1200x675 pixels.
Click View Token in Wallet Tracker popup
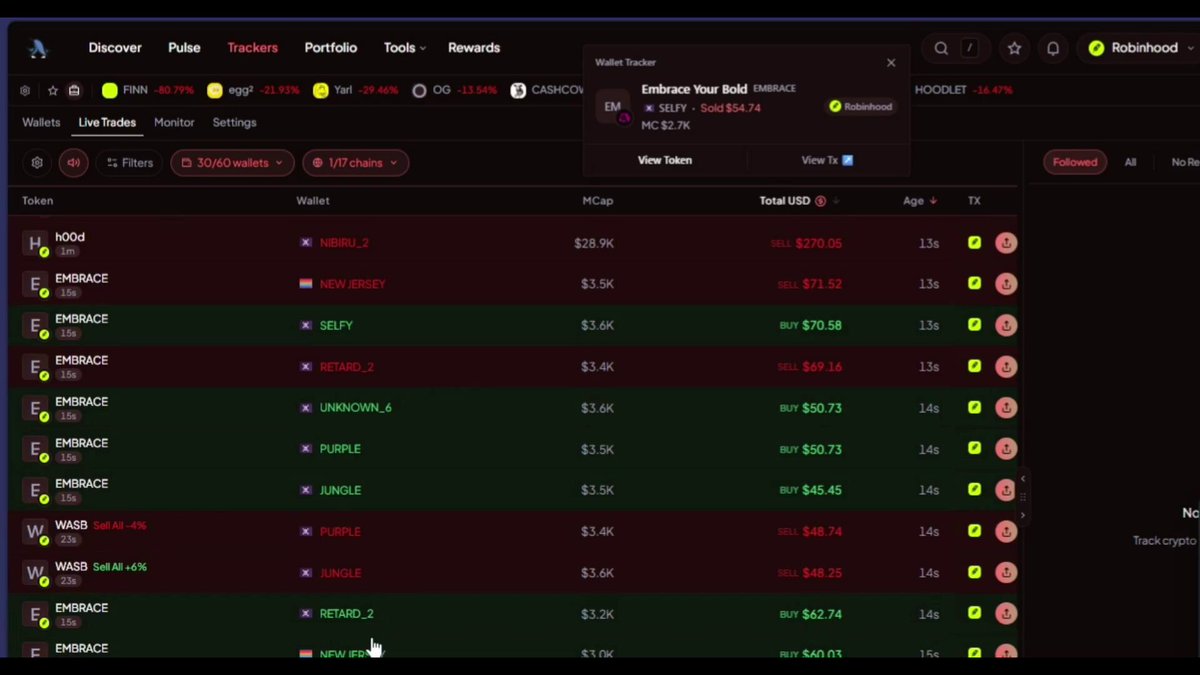pyautogui.click(x=665, y=160)
